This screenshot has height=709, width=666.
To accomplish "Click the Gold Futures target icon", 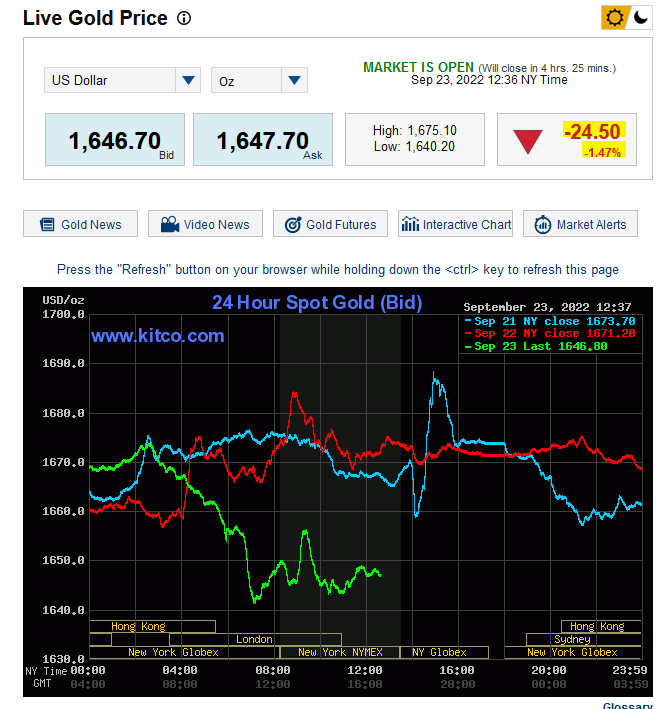I will click(x=293, y=224).
